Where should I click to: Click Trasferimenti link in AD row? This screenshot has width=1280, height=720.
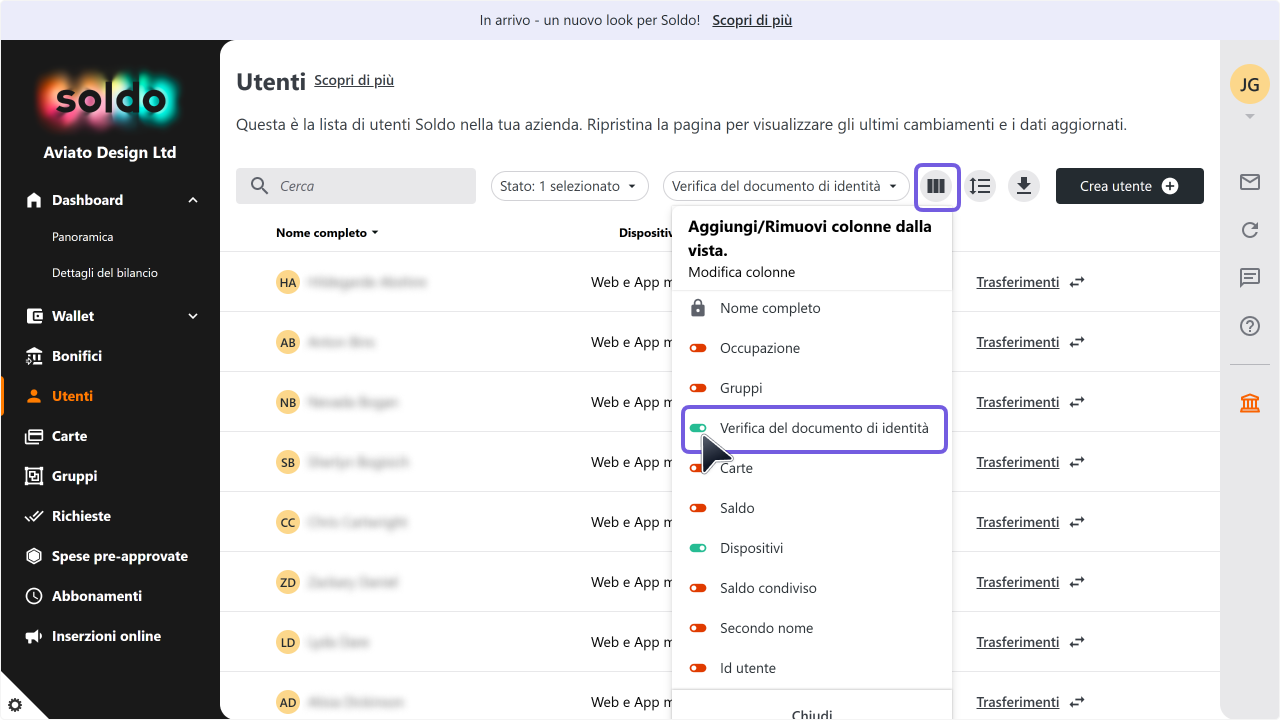[1017, 702]
